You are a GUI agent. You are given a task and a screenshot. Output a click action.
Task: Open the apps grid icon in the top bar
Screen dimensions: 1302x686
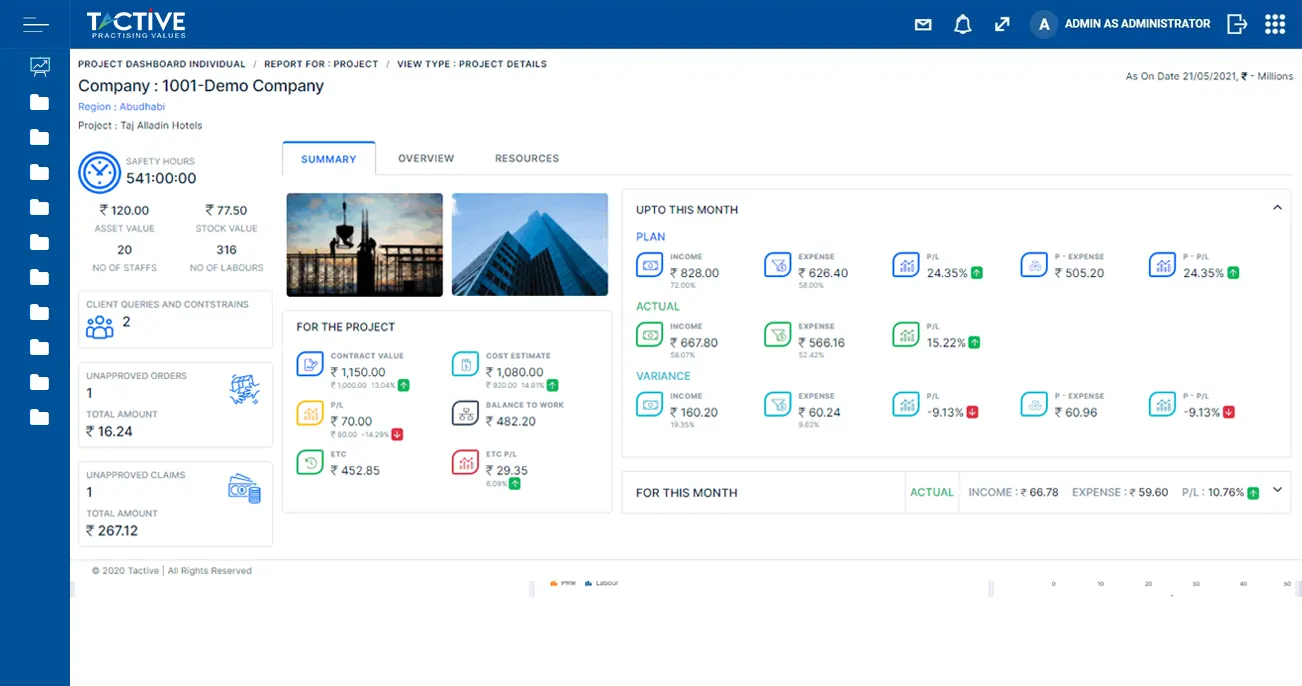1275,23
